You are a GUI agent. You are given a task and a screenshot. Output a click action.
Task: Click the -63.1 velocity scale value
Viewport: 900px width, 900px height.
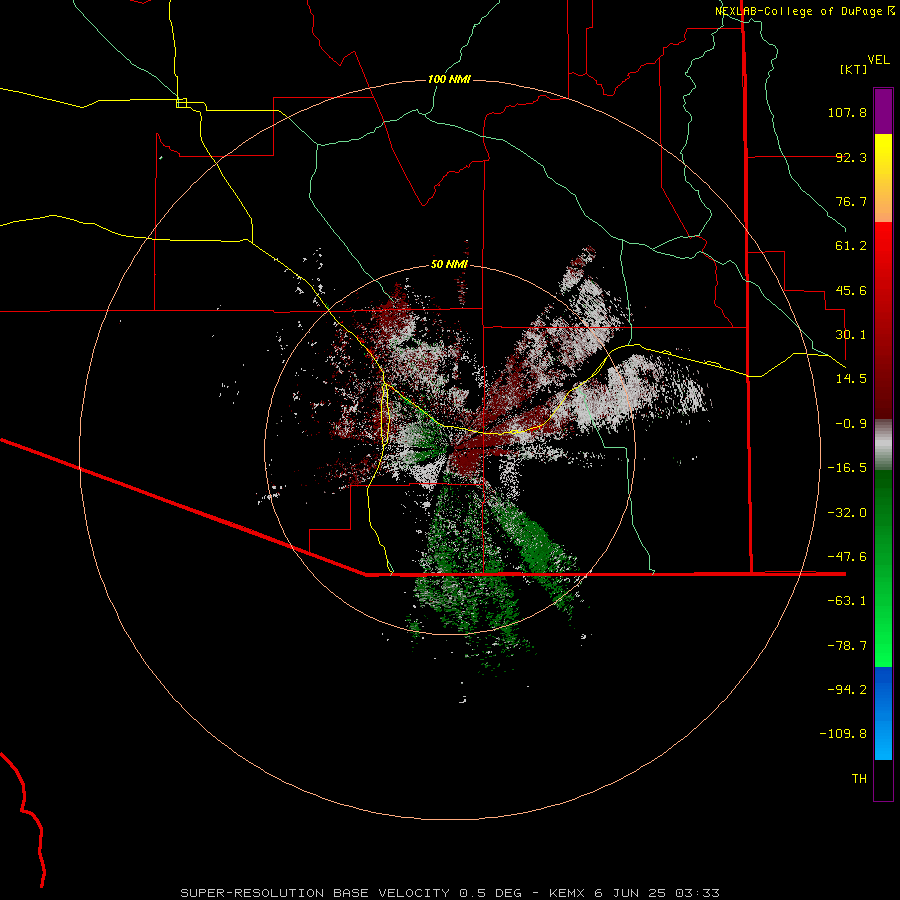[847, 601]
